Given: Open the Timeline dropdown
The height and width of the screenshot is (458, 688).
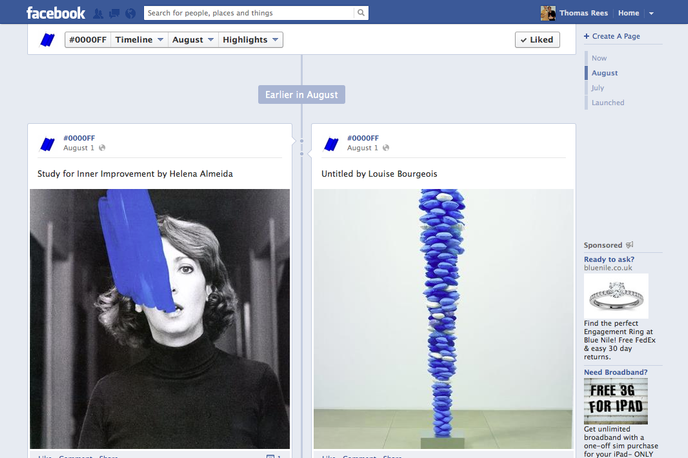Looking at the screenshot, I should tap(139, 40).
